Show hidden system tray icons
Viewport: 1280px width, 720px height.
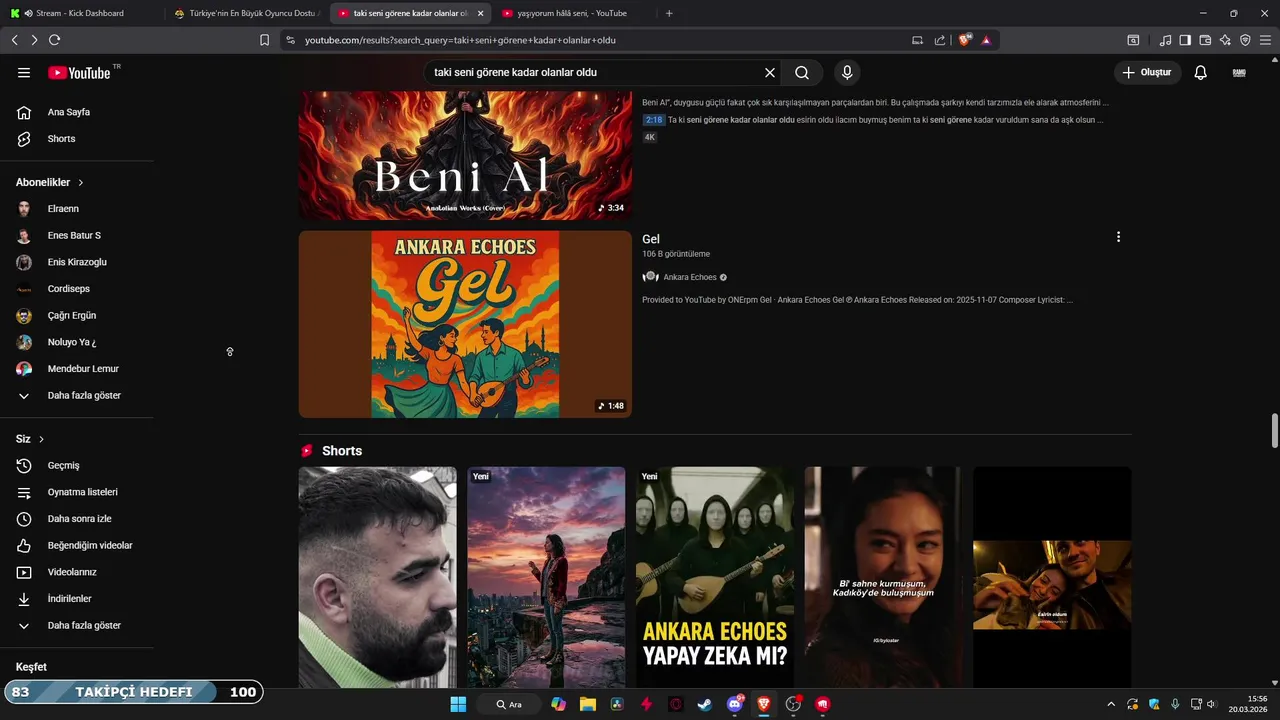(1110, 704)
